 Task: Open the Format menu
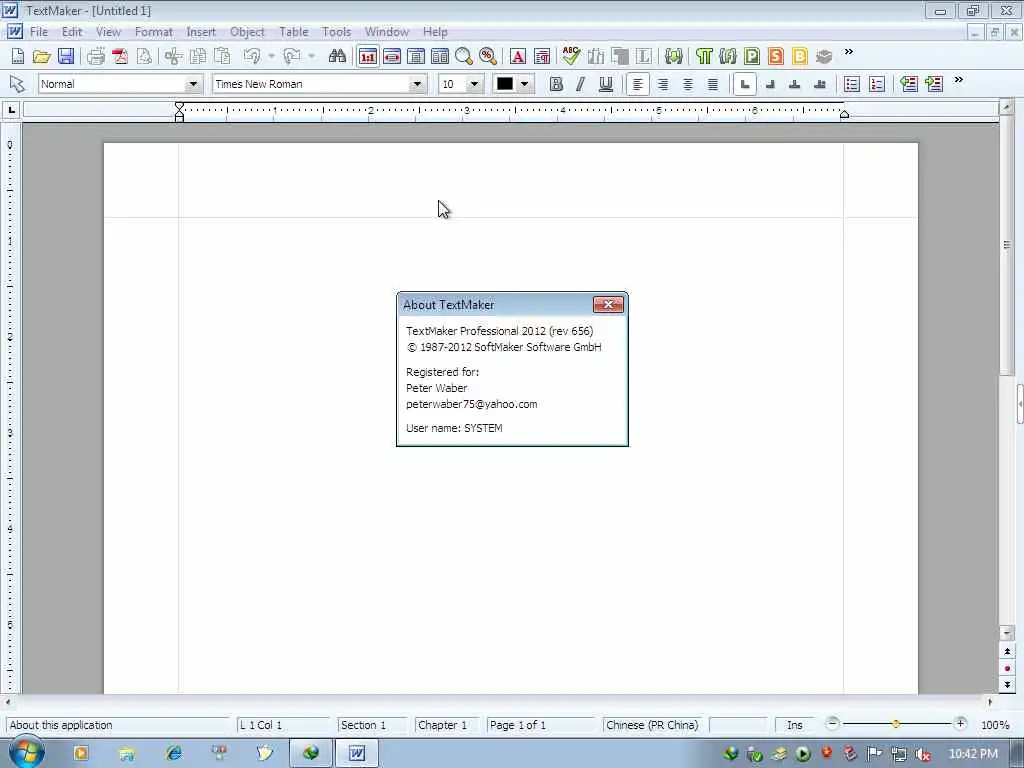click(x=153, y=31)
